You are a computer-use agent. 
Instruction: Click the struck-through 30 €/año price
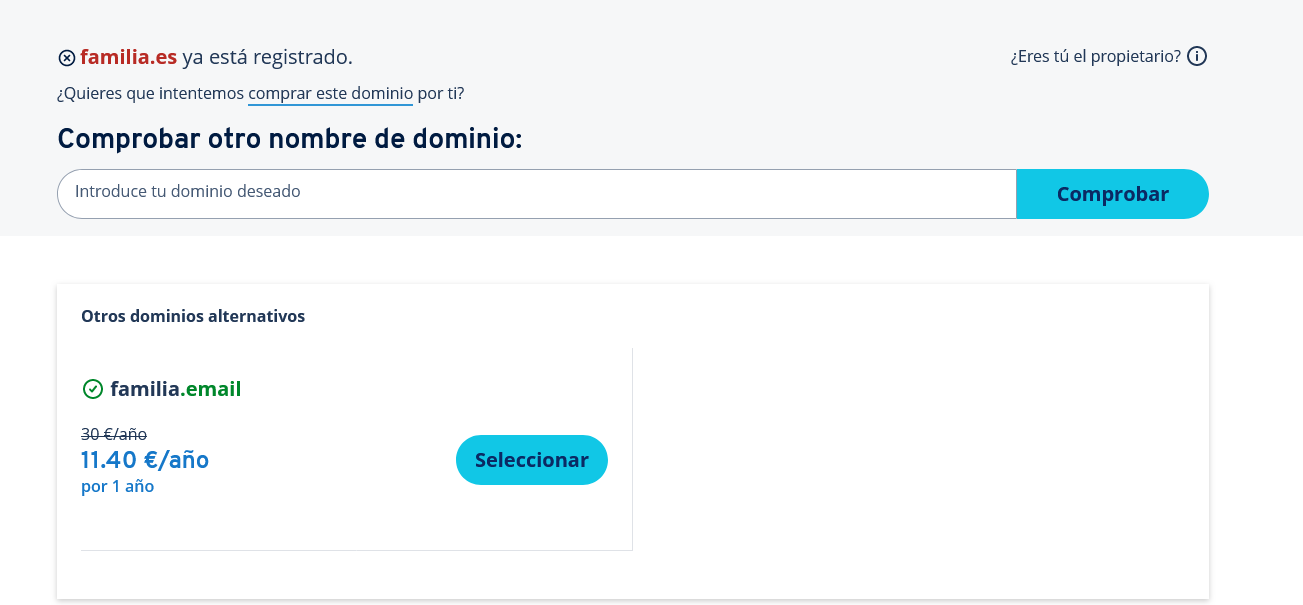click(x=114, y=434)
